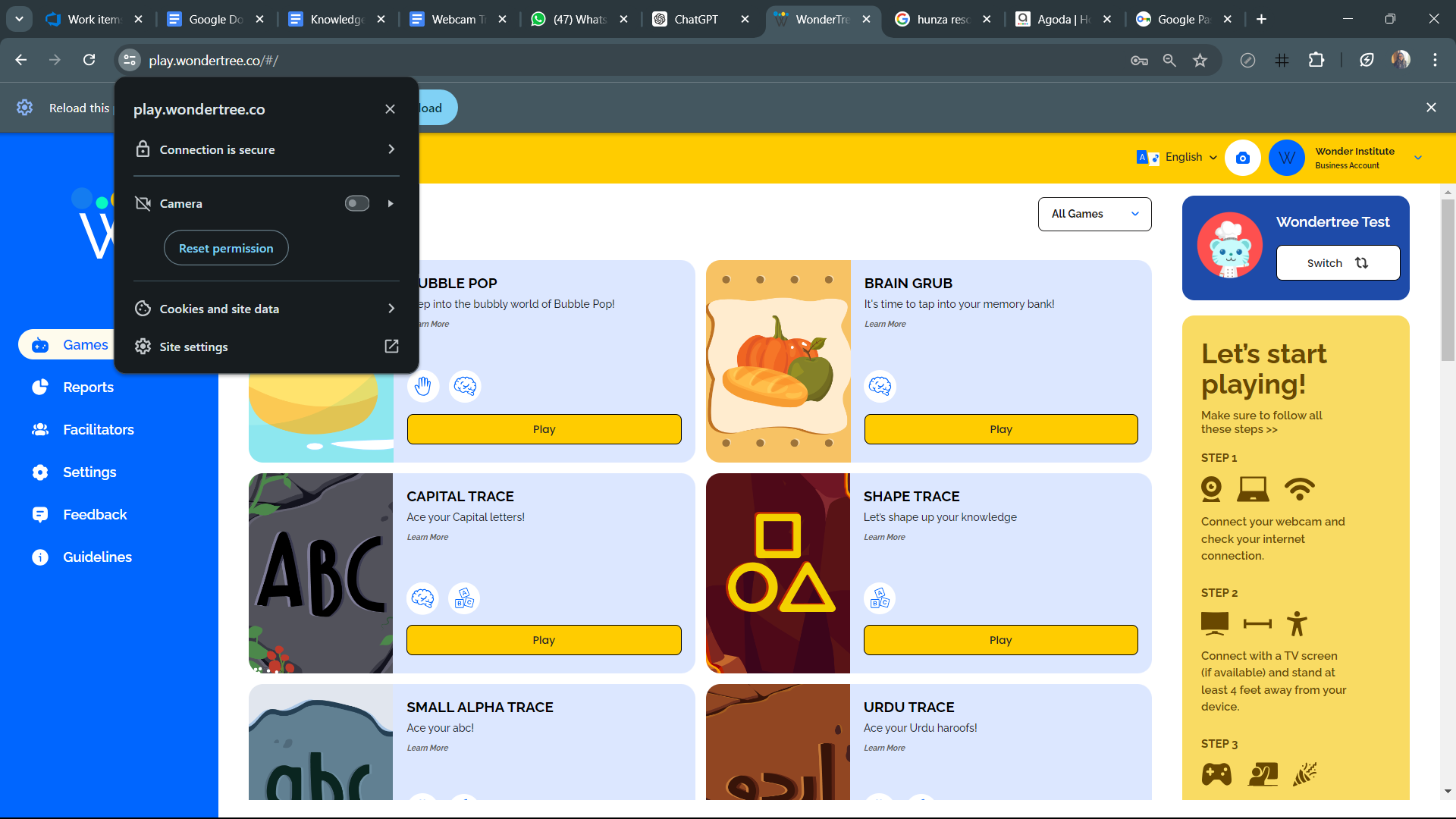Open Capital Trace ABC thumbnail
Image resolution: width=1456 pixels, height=819 pixels.
(x=321, y=573)
